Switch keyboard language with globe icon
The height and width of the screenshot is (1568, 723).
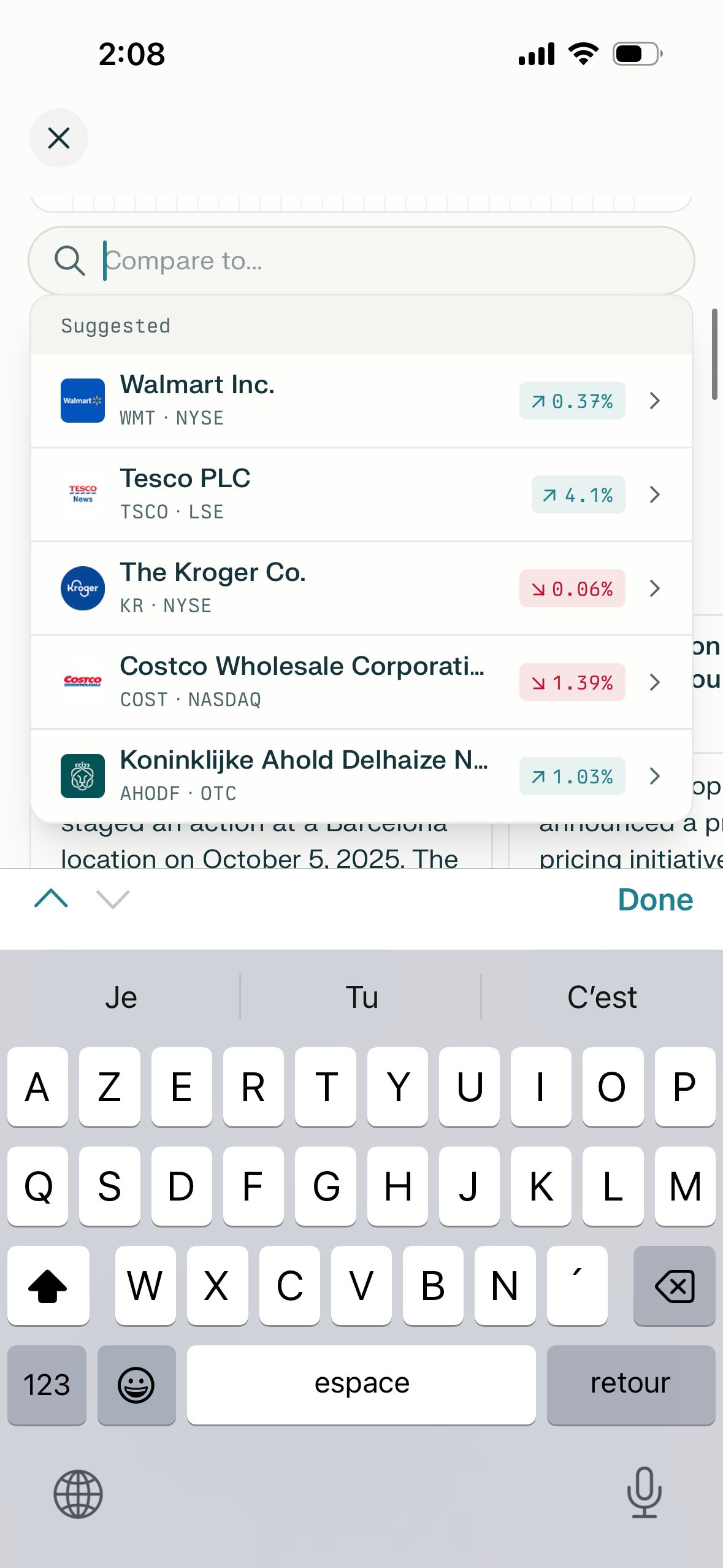(x=78, y=1494)
